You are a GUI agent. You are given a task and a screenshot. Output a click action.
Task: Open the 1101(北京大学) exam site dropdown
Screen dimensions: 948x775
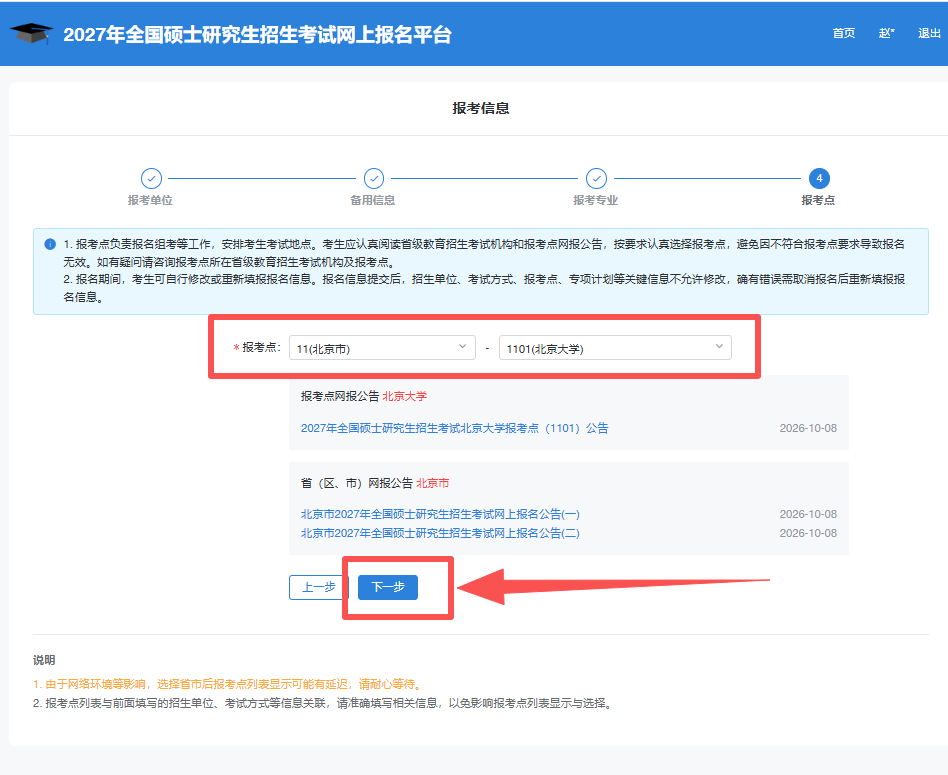click(615, 348)
